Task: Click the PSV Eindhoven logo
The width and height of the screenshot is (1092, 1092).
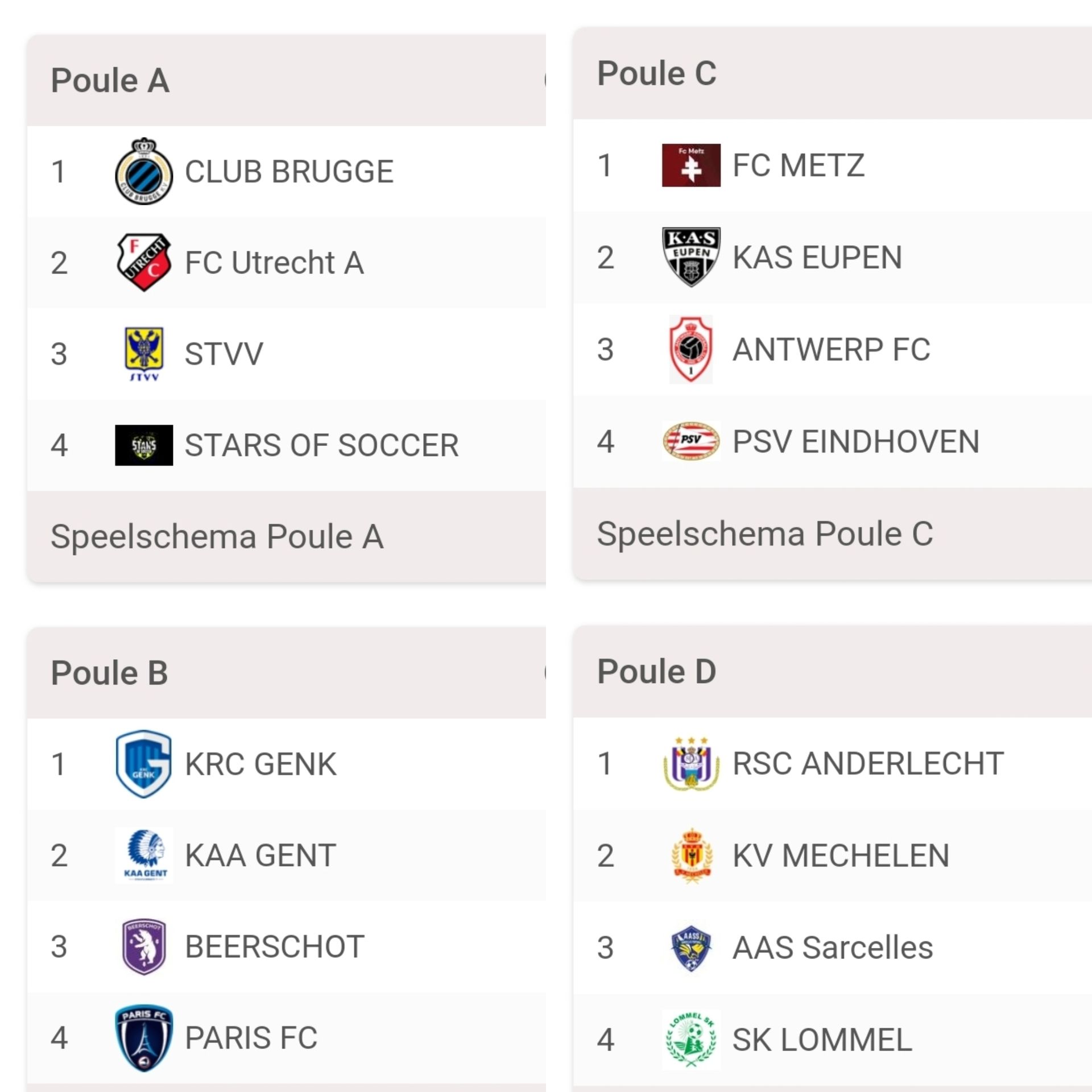Action: pos(691,441)
